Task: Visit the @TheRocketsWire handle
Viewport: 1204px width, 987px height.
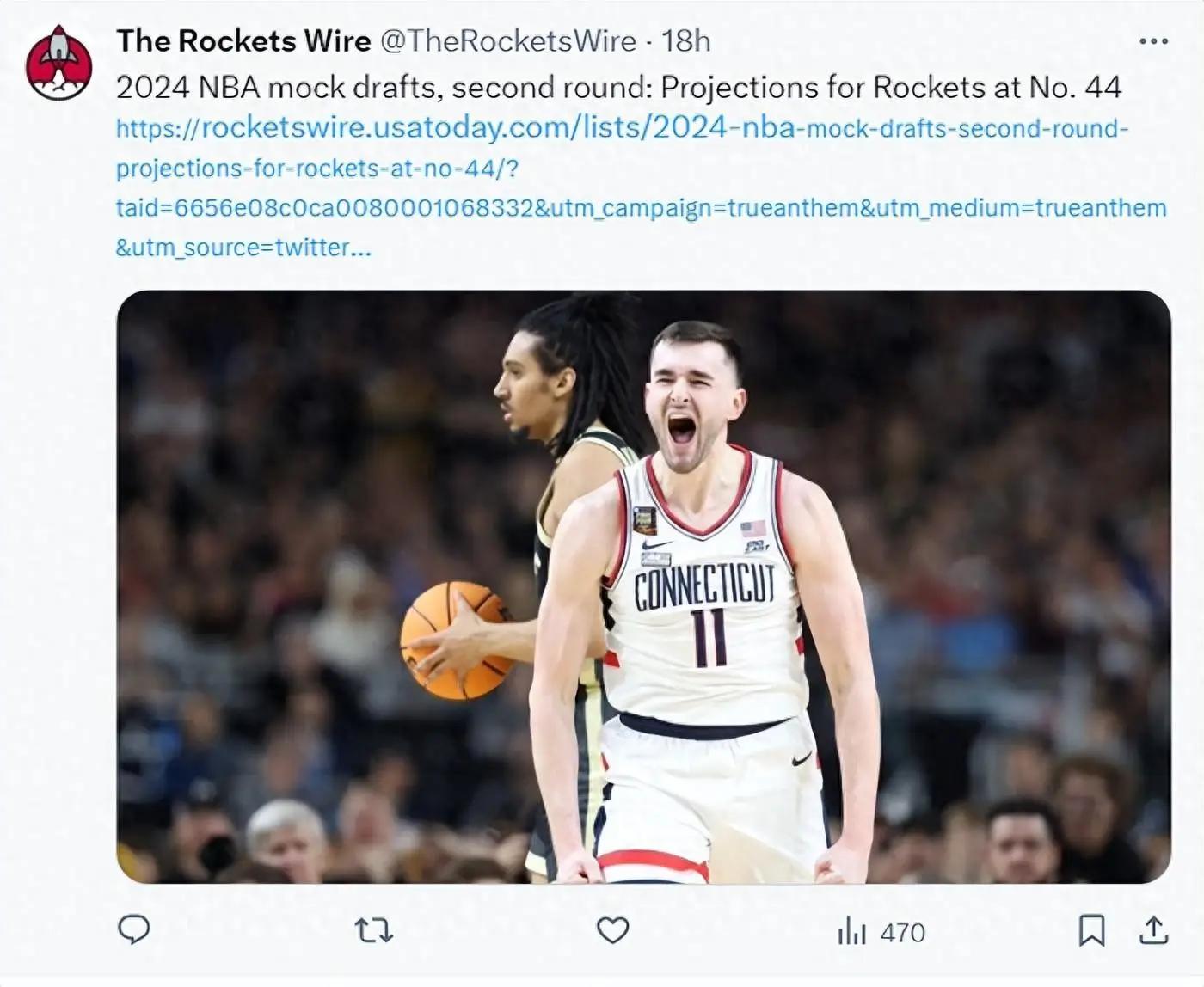Action: pos(508,40)
